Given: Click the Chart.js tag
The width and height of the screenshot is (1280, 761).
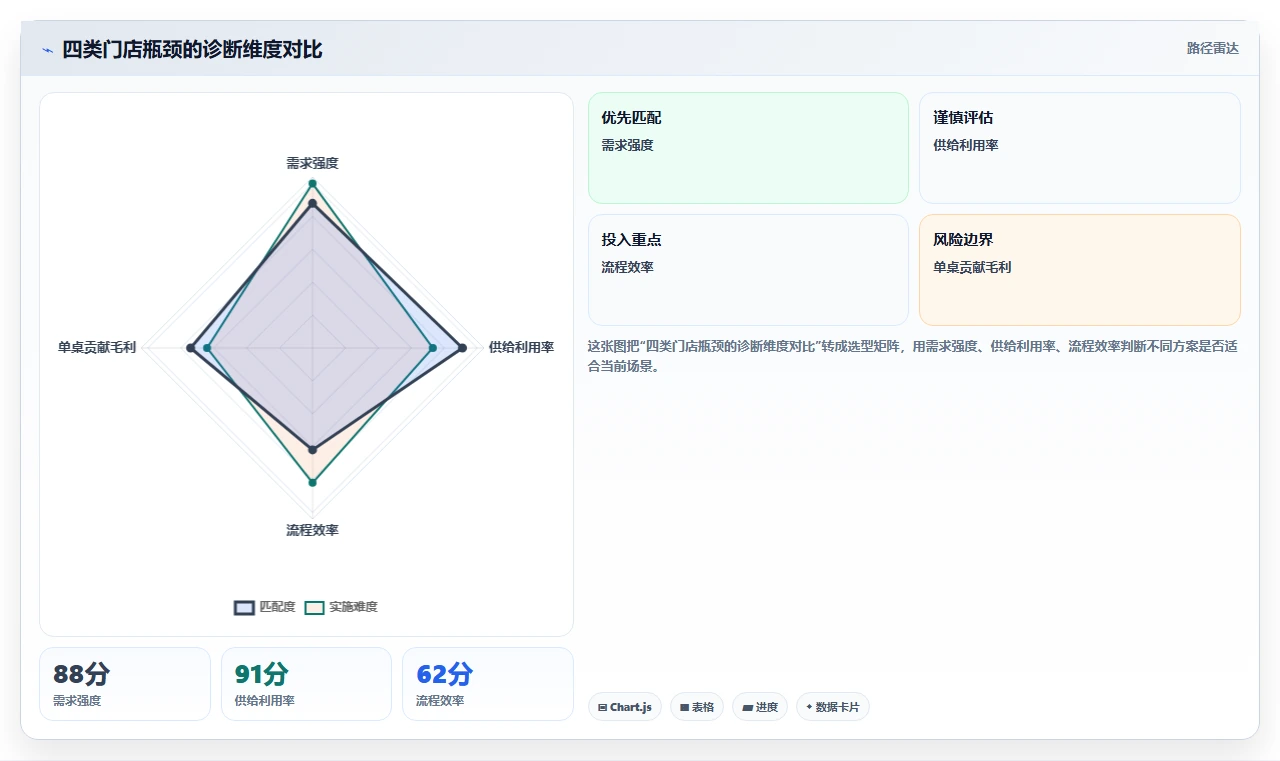Looking at the screenshot, I should point(624,707).
